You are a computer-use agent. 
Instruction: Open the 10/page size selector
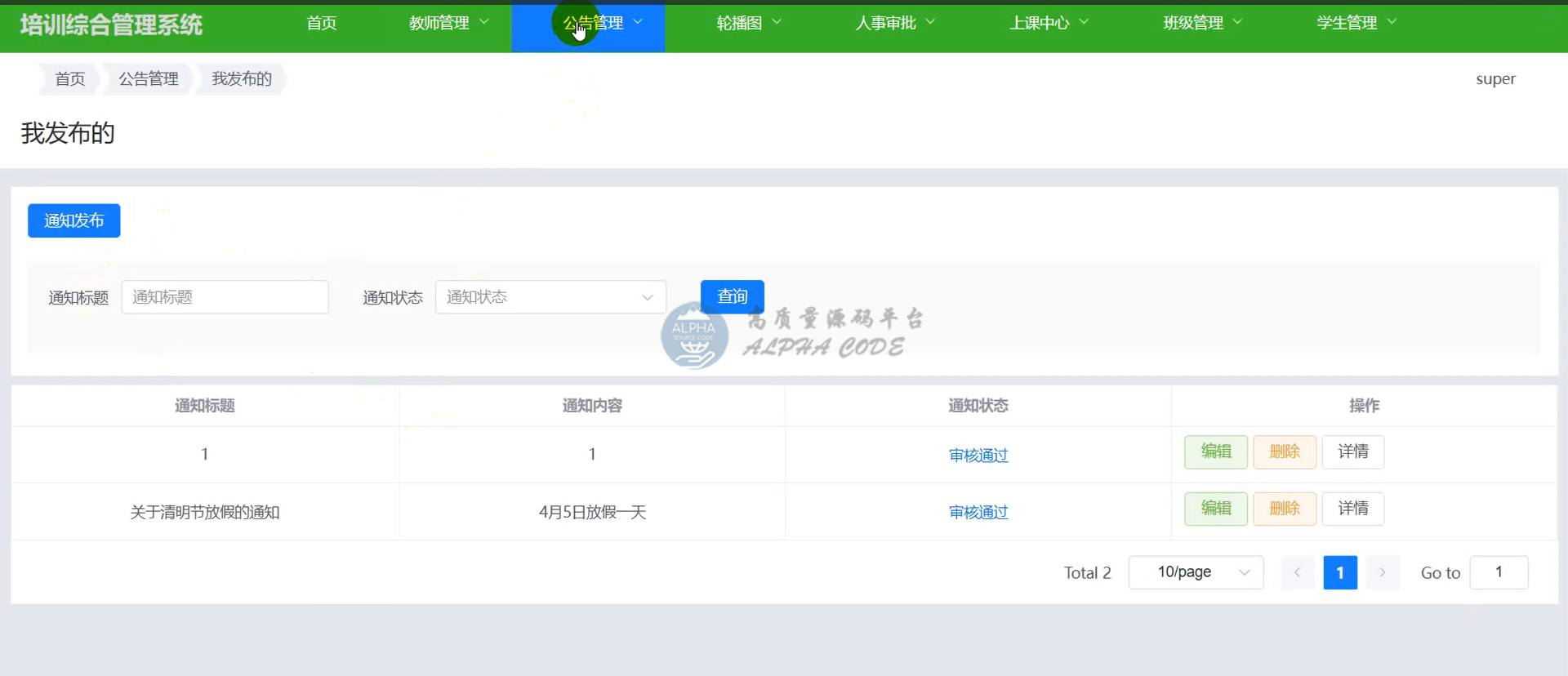click(1196, 572)
